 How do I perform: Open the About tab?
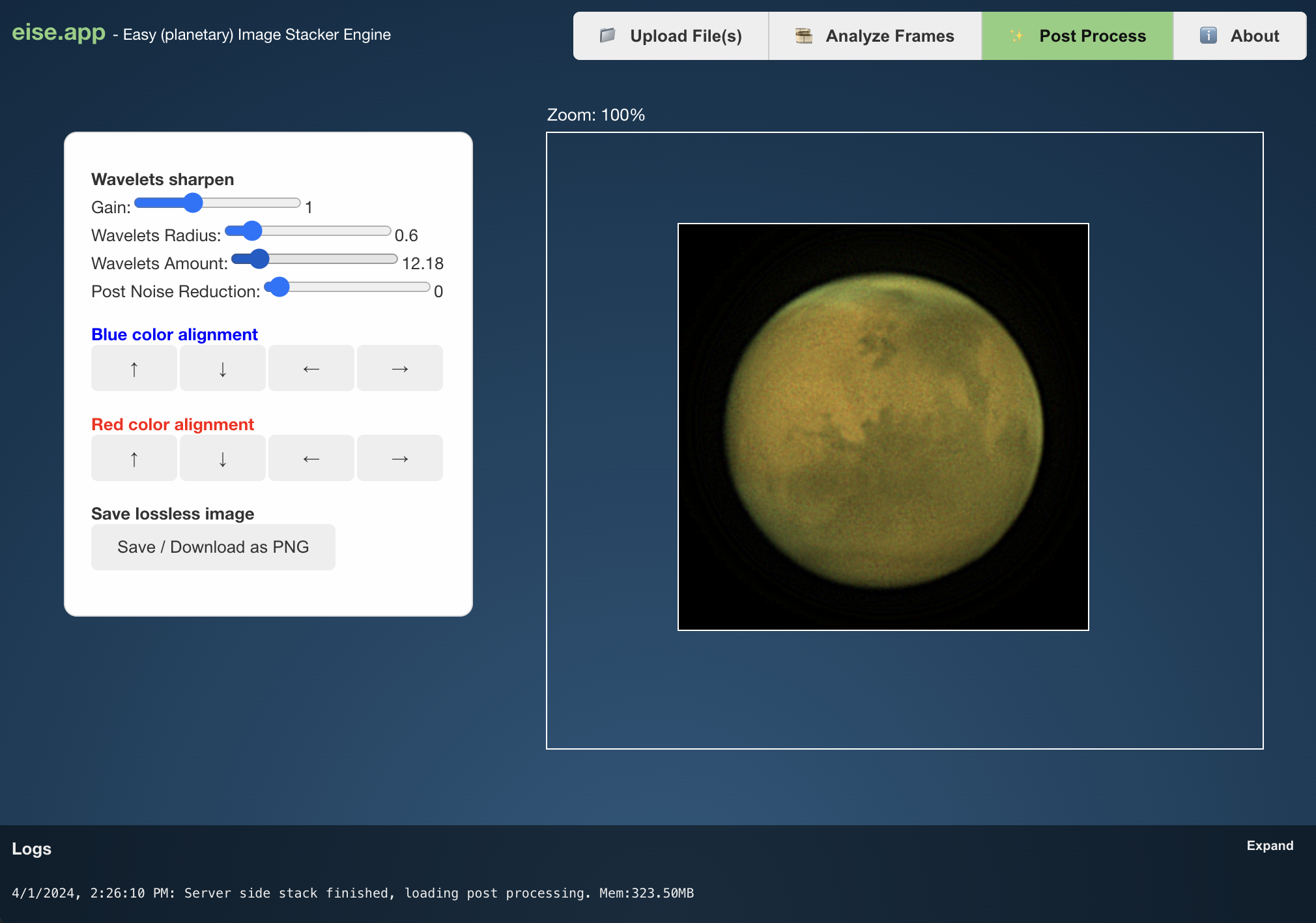coord(1240,36)
